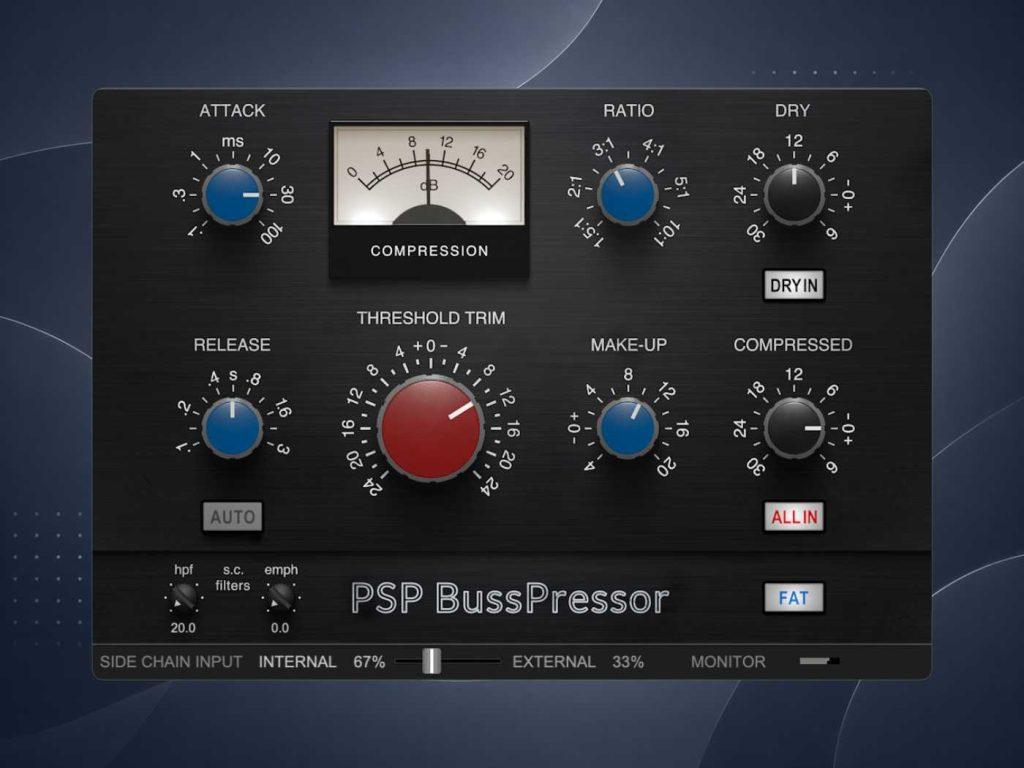Click the 30 mark on ATTACK dial
Viewport: 1024px width, 768px height.
tap(287, 194)
